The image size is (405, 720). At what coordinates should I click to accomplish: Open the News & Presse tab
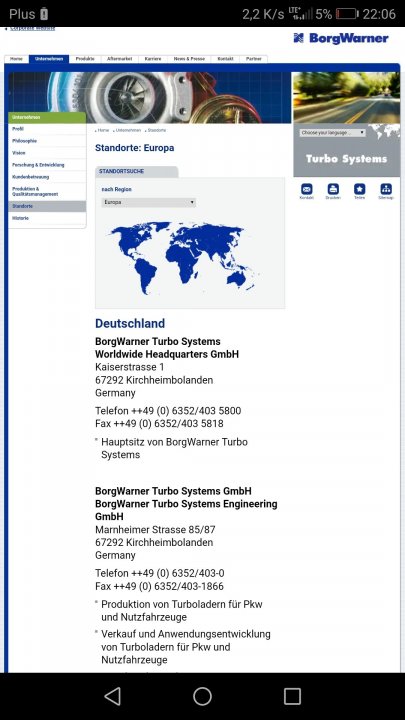click(189, 59)
